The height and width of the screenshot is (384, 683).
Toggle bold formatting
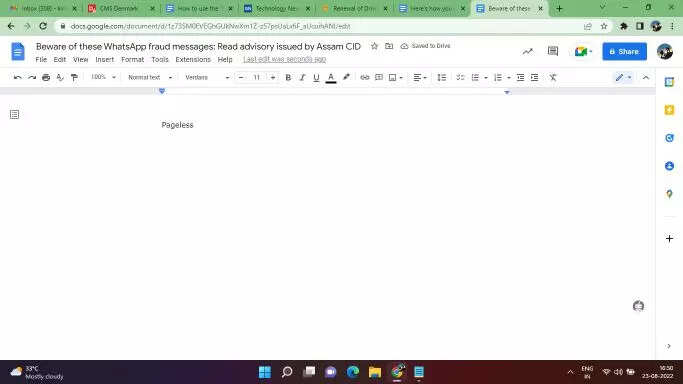pyautogui.click(x=288, y=77)
